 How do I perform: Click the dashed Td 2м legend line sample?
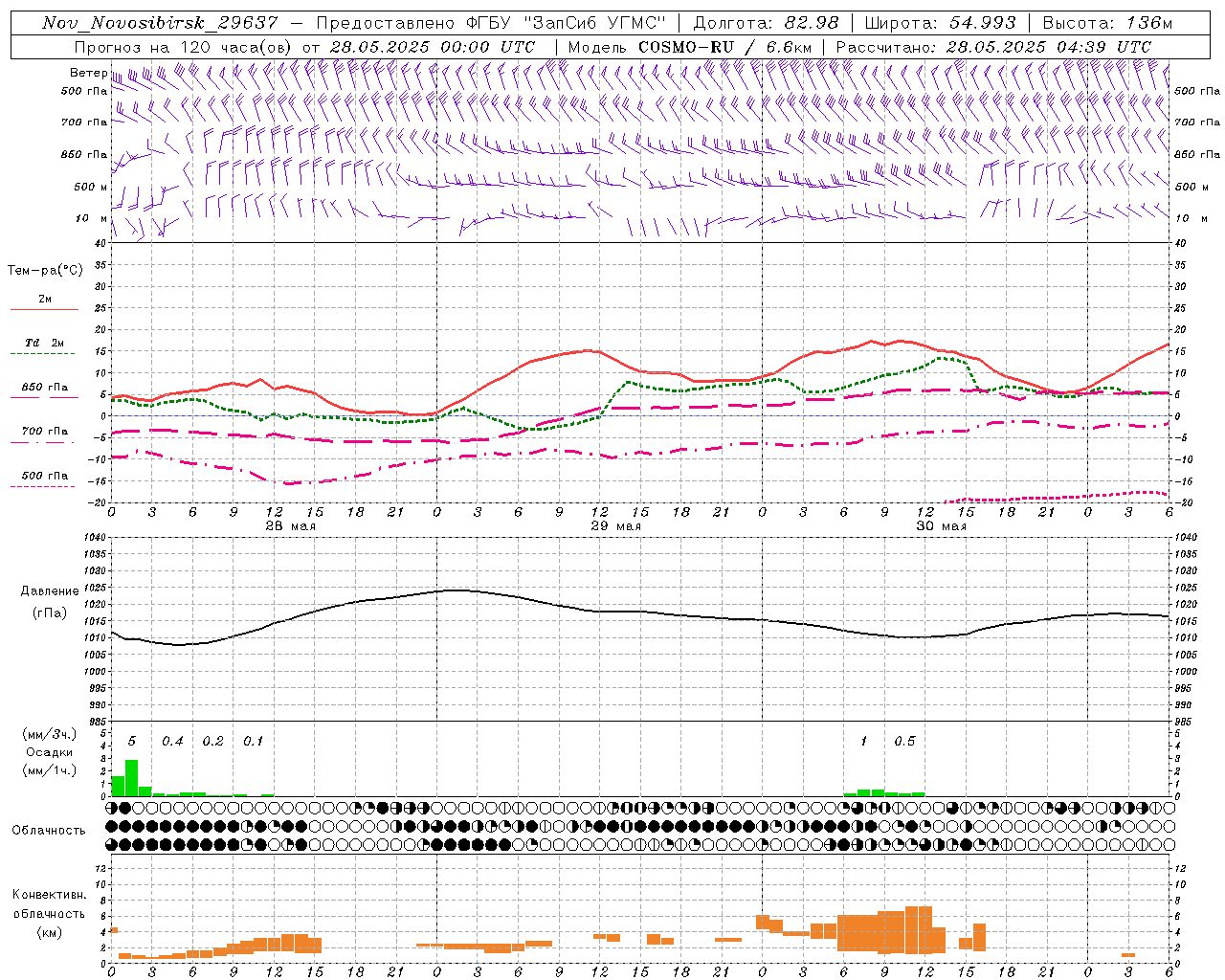[x=42, y=354]
